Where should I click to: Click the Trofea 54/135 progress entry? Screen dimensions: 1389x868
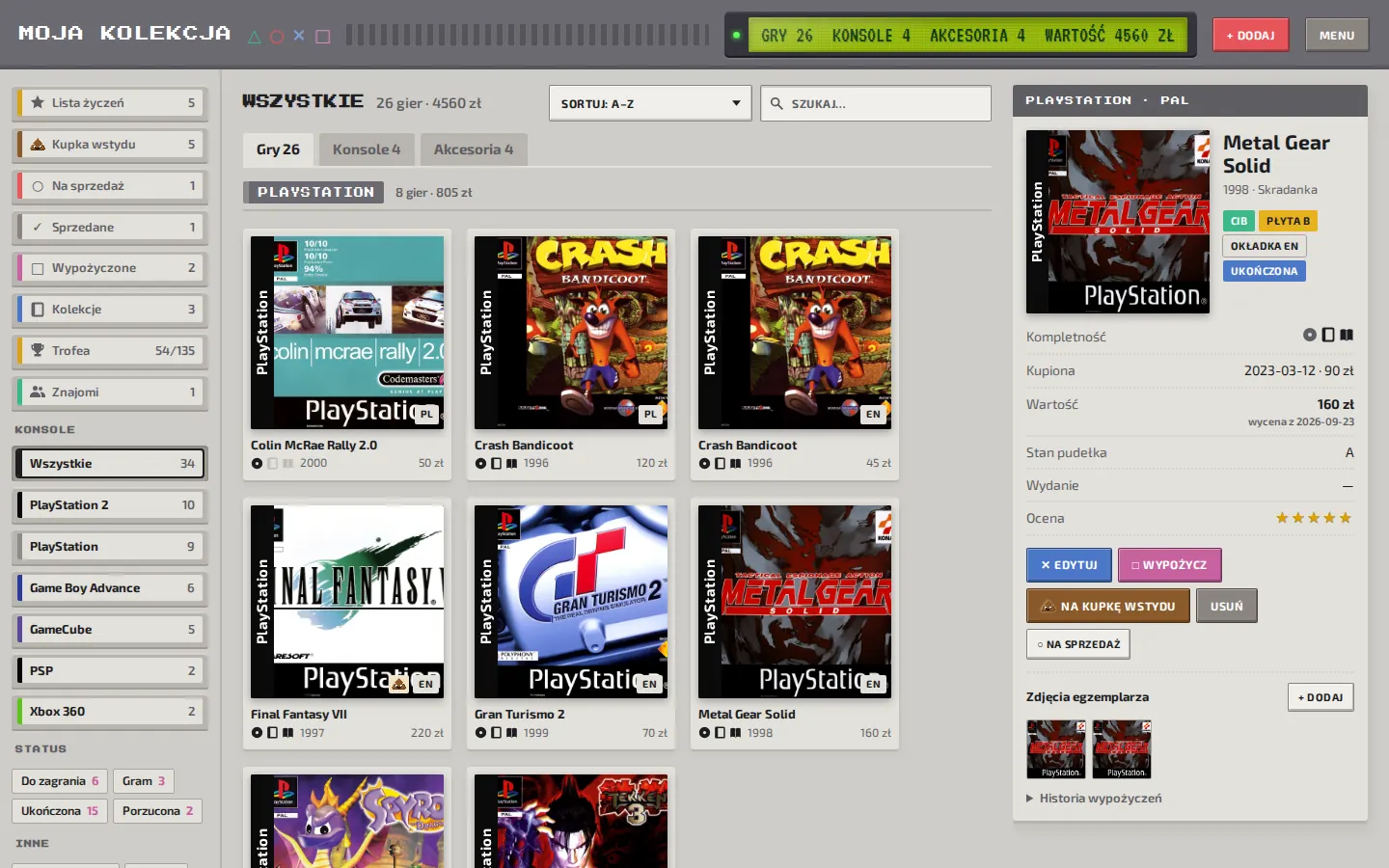pos(110,351)
